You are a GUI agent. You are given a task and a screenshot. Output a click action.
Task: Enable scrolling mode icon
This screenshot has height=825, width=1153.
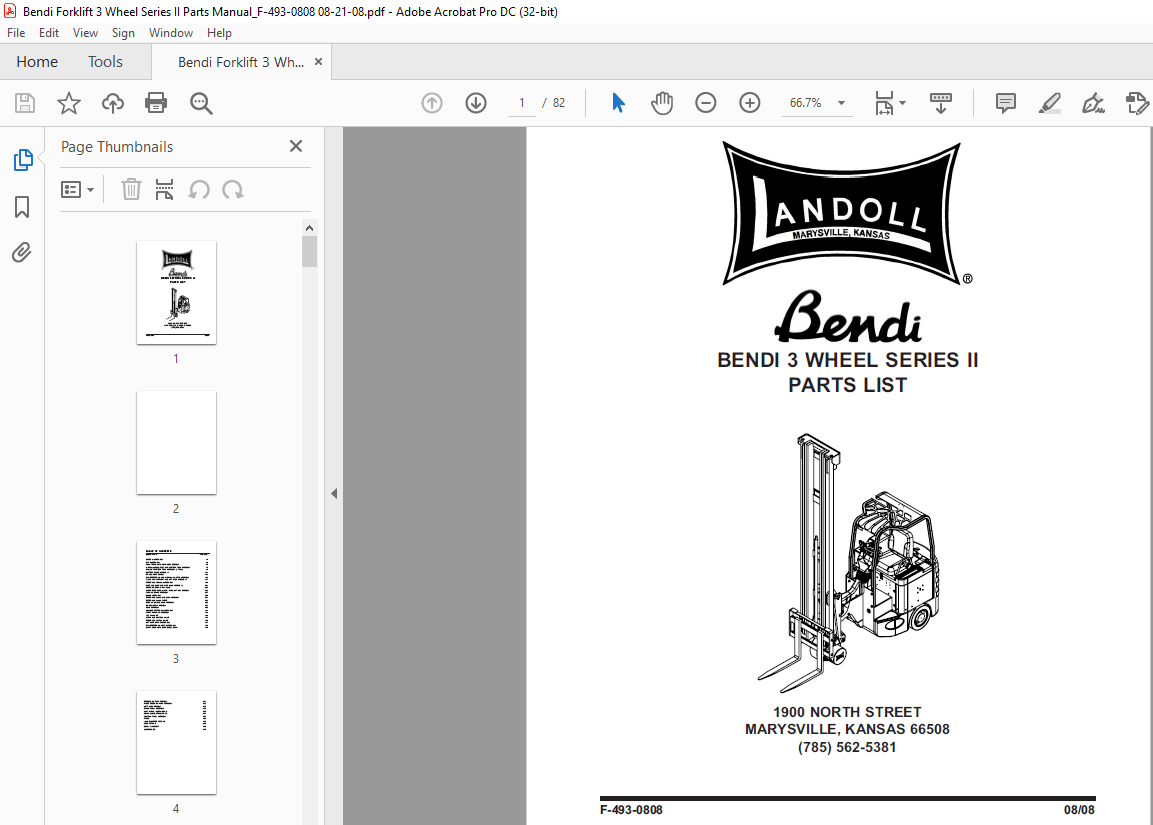click(x=940, y=103)
